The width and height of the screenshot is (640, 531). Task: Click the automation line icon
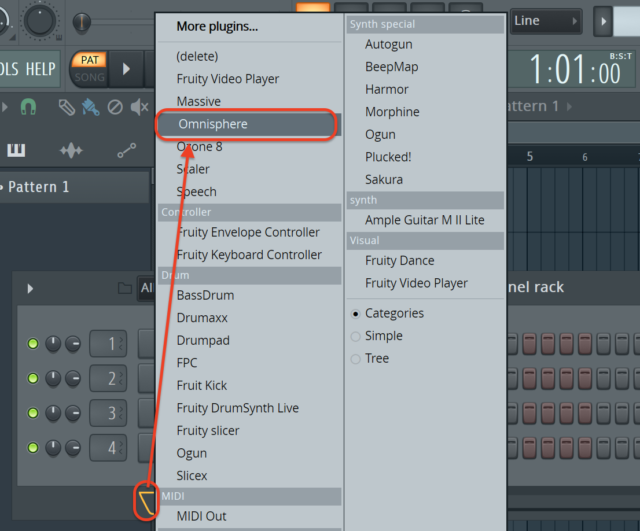126,150
